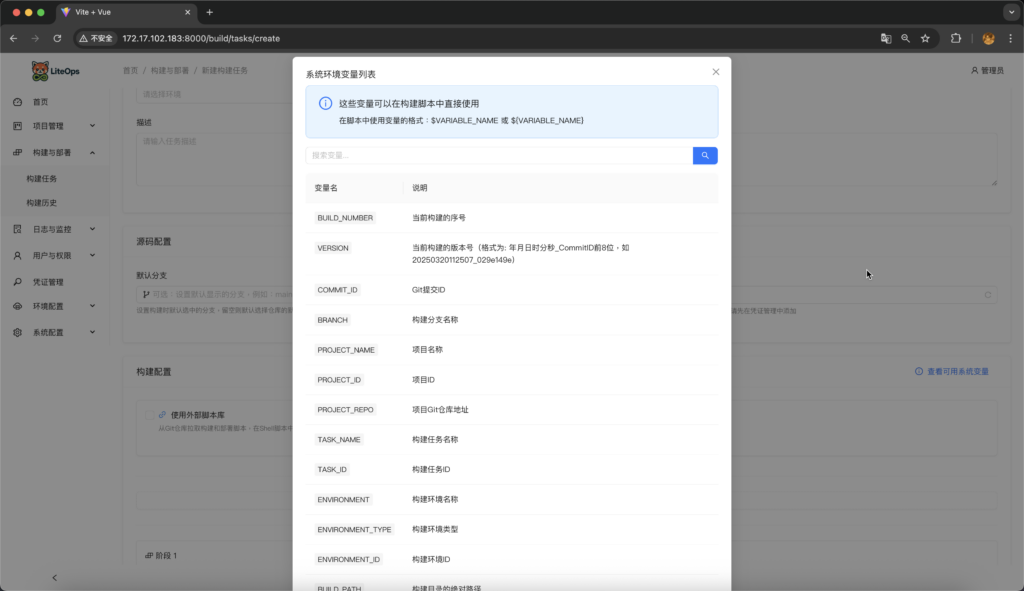Click the Chrome profile avatar icon
Screen dimensions: 1024x591
(x=988, y=38)
